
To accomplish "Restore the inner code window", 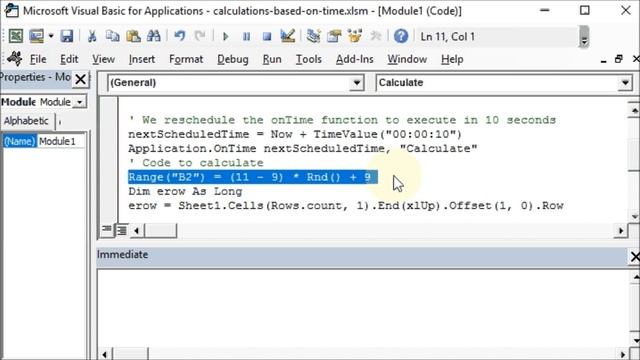I will point(619,59).
